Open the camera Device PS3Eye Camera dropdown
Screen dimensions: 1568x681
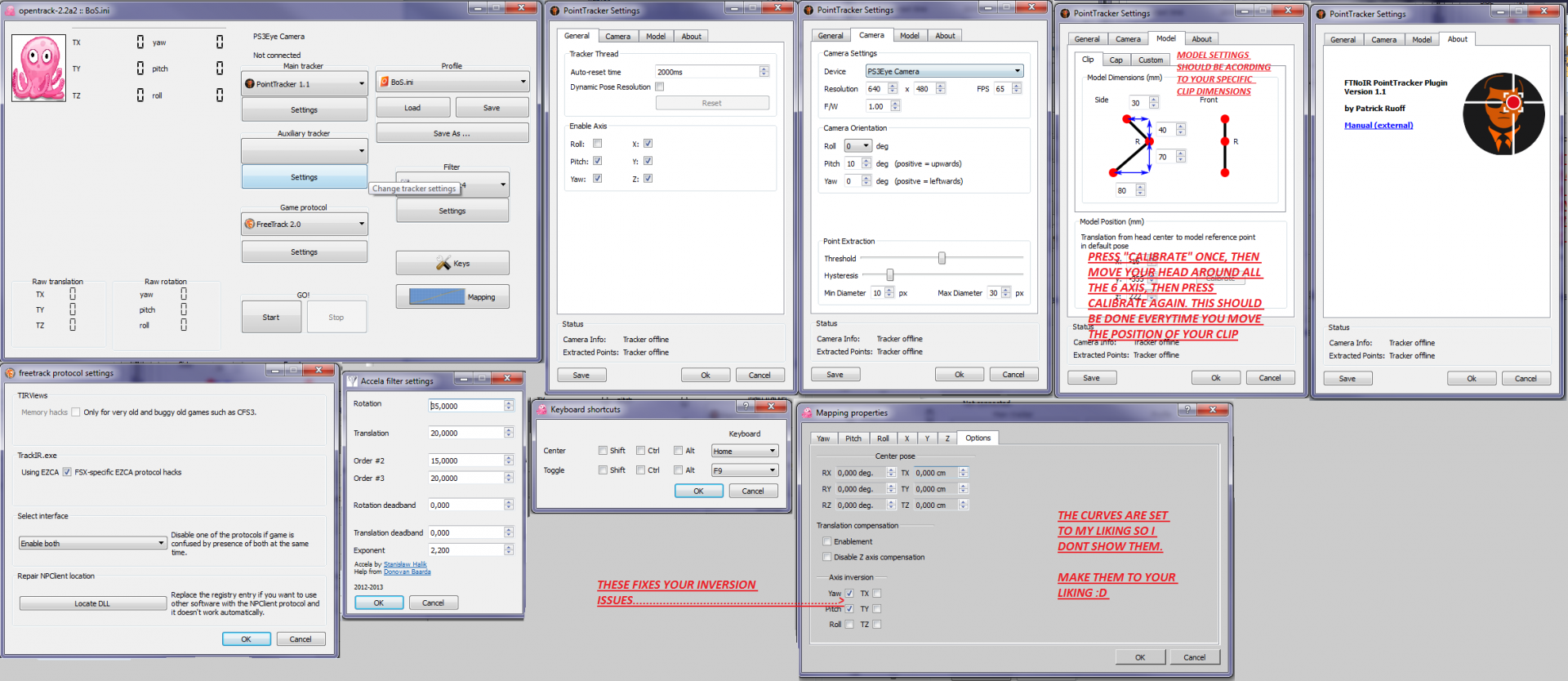944,71
